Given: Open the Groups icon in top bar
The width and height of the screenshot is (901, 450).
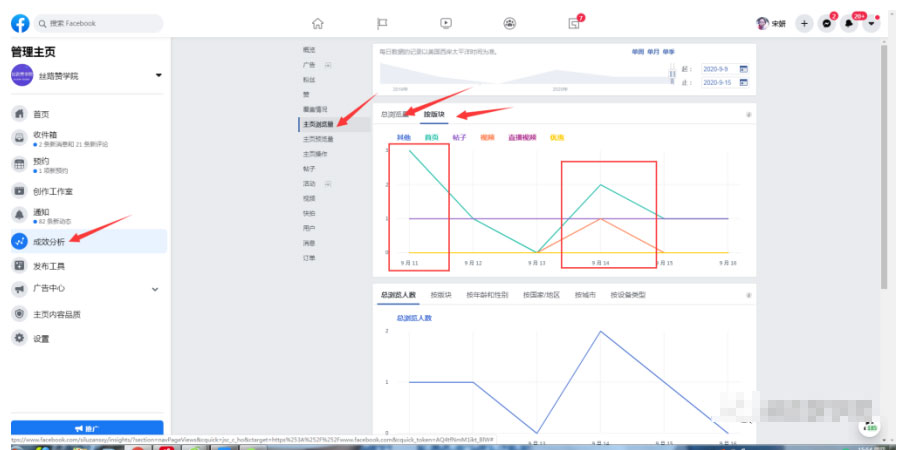Looking at the screenshot, I should pos(510,23).
